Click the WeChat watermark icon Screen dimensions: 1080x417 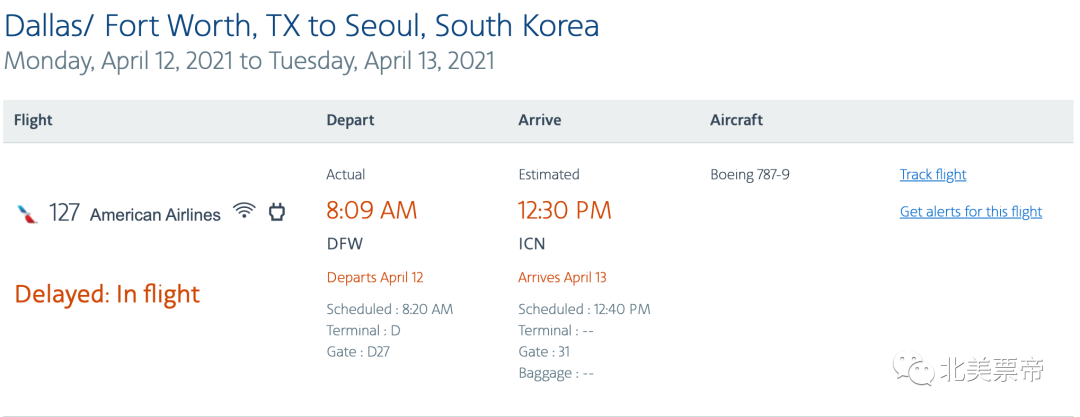[915, 368]
